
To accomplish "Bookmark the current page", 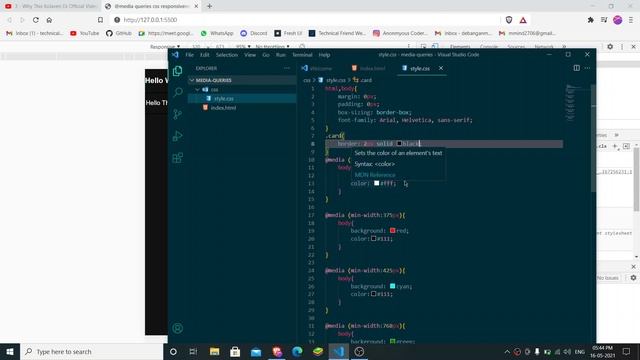I will [100, 20].
